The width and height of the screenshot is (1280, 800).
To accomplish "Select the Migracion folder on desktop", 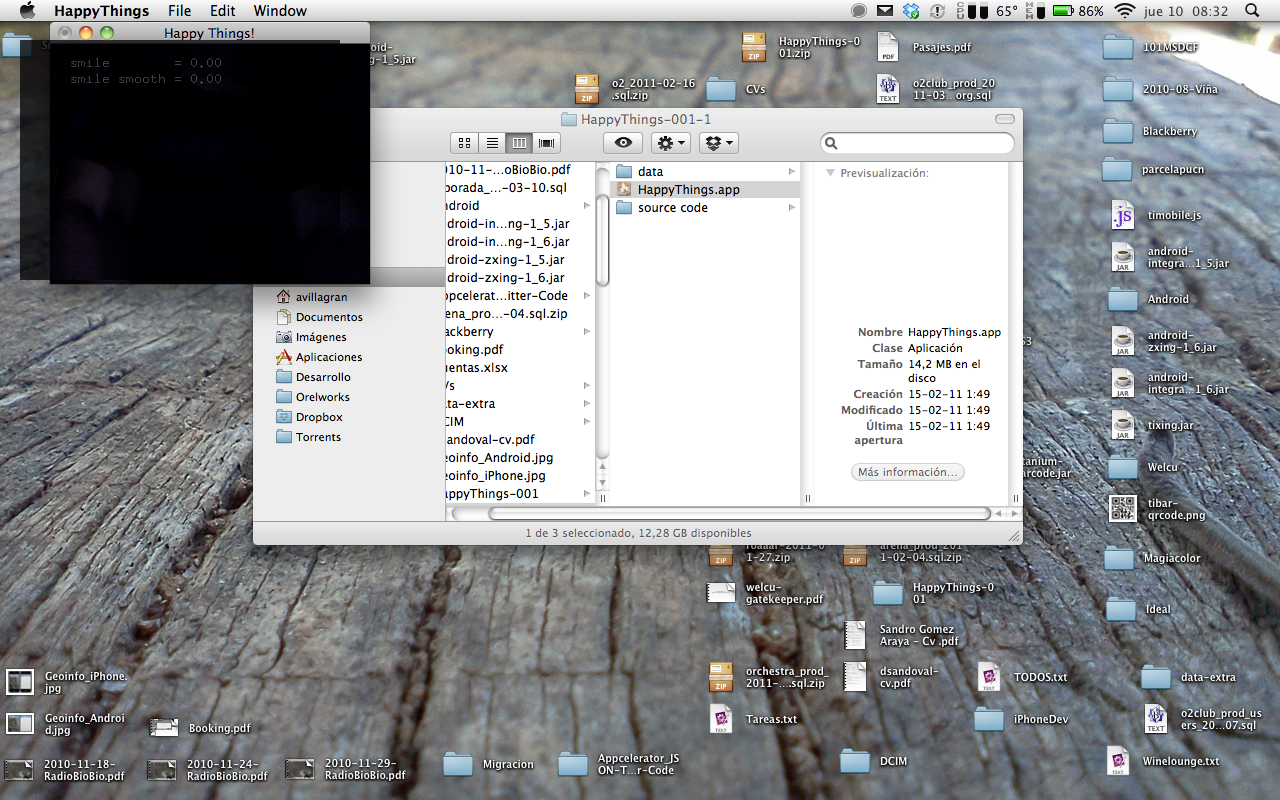I will point(489,764).
